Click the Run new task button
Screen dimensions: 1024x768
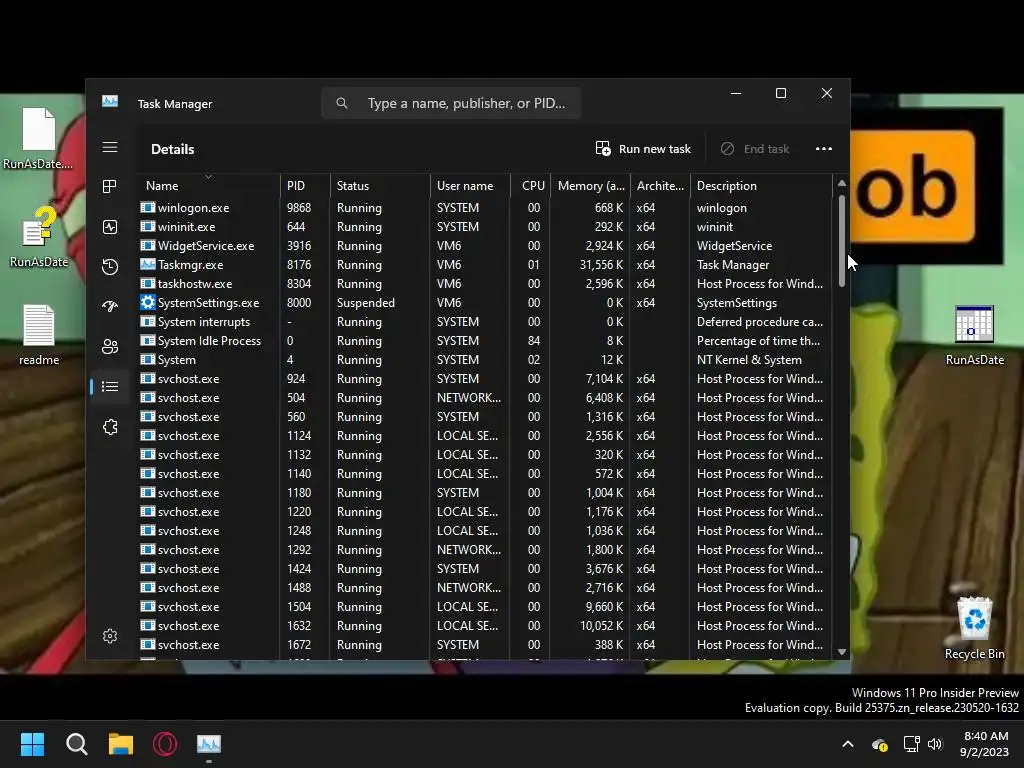(x=643, y=149)
